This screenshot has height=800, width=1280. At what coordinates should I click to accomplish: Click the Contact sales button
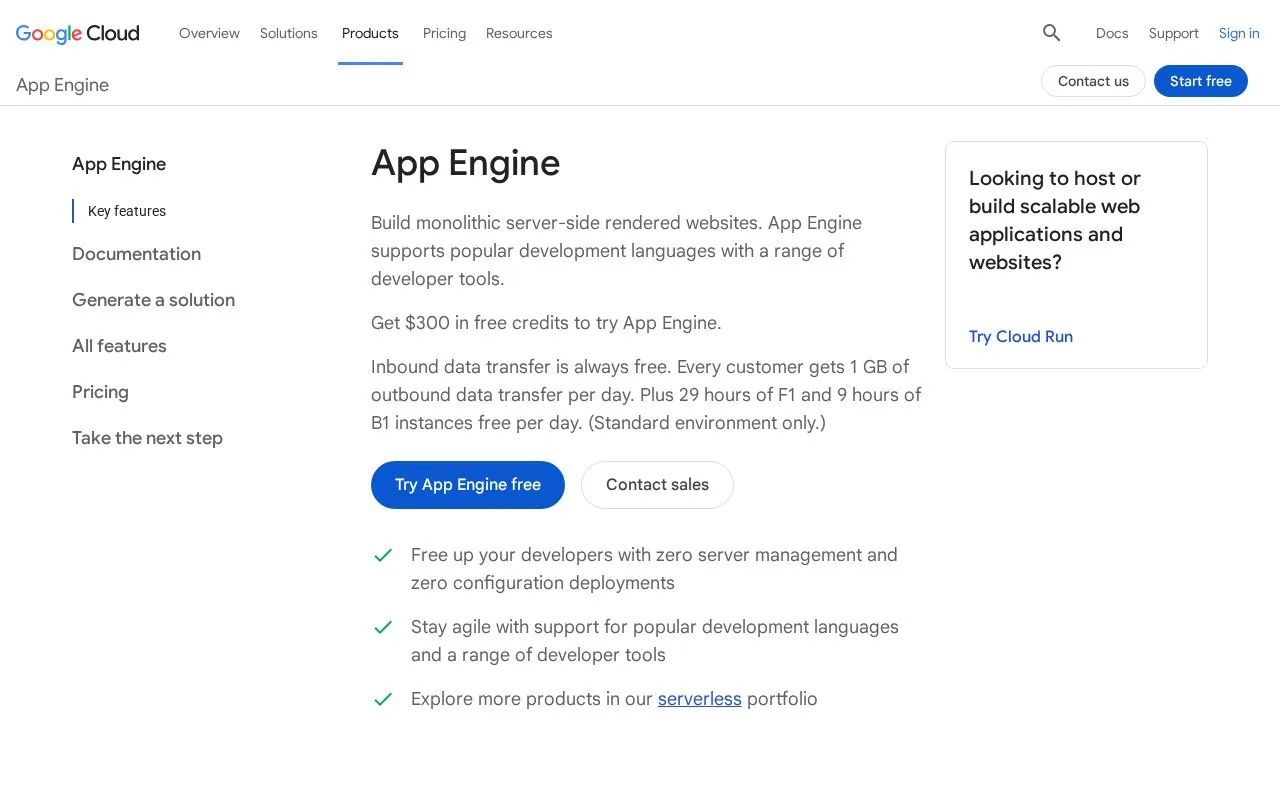(657, 485)
